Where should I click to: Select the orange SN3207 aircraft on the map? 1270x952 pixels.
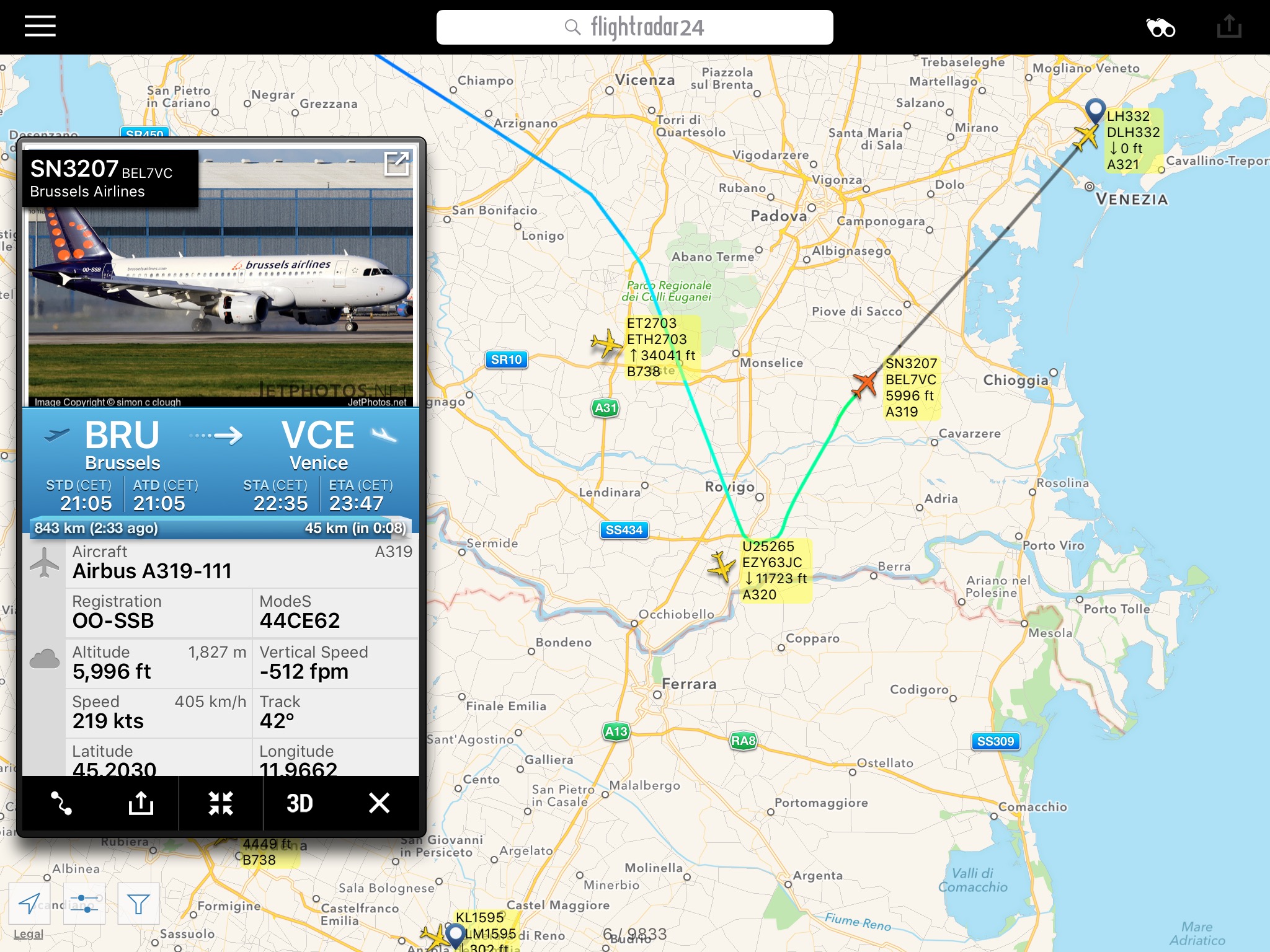click(x=864, y=384)
